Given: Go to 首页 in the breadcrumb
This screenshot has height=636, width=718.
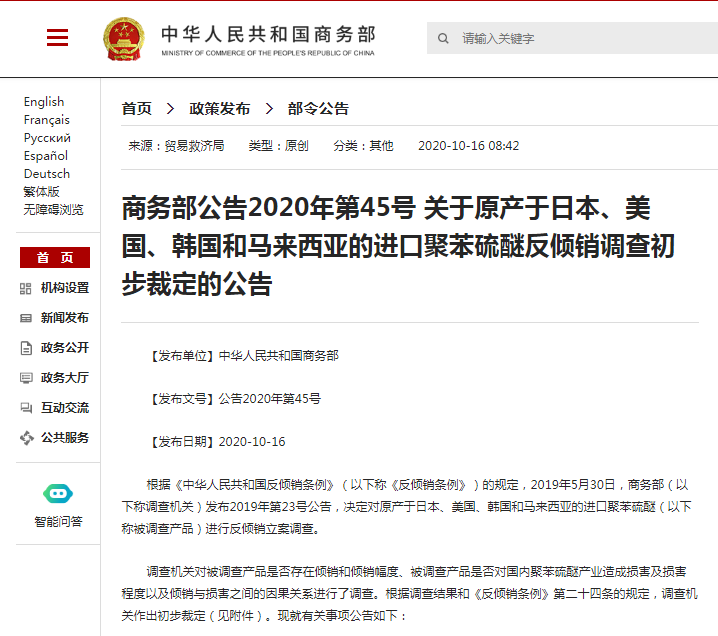Looking at the screenshot, I should point(136,109).
